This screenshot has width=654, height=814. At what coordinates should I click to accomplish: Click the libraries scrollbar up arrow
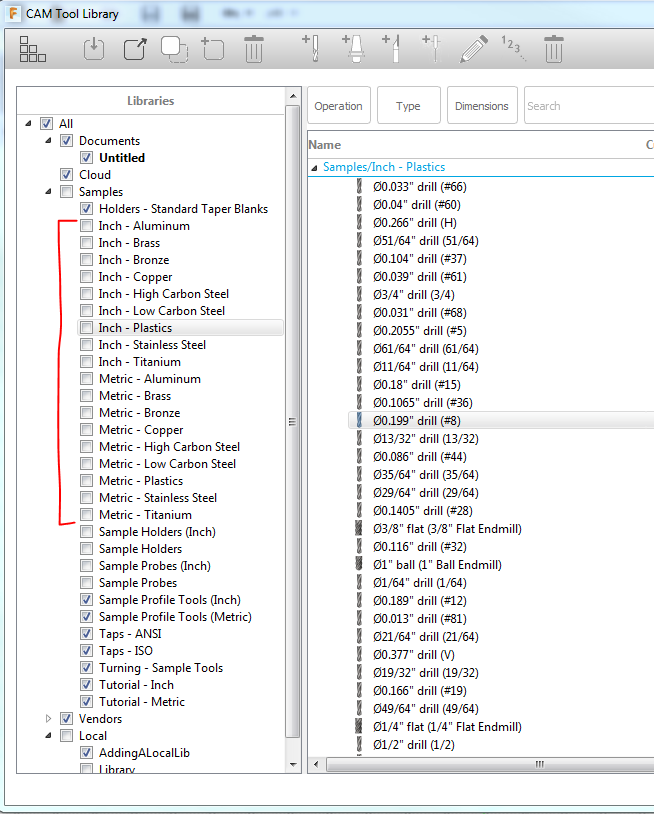pos(293,96)
